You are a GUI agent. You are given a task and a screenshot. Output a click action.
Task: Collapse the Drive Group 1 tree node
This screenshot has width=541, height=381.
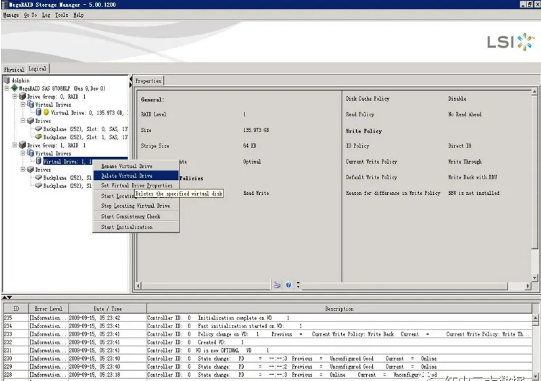(x=15, y=145)
